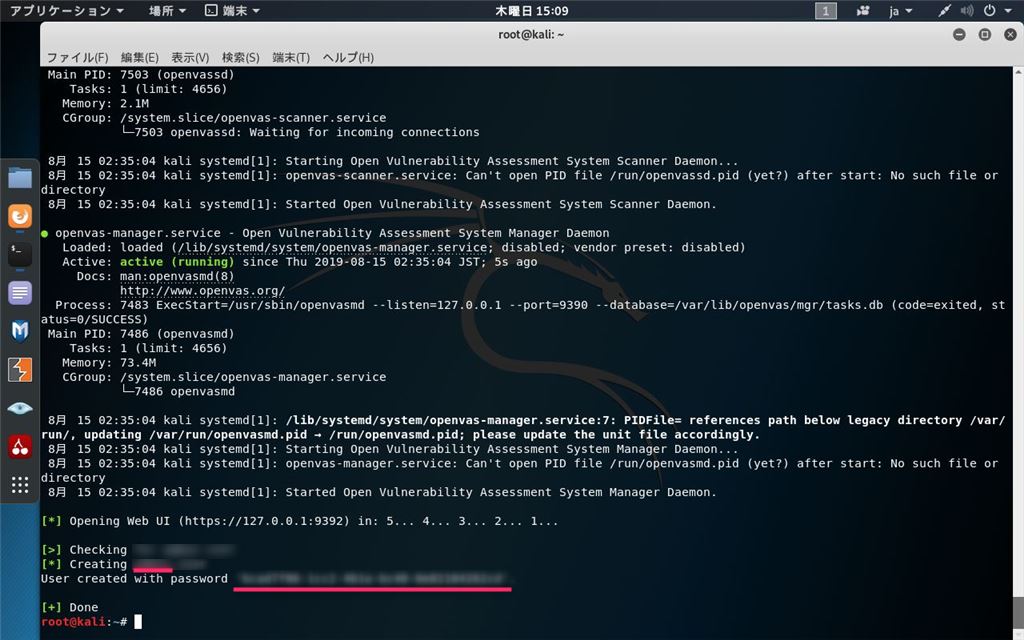
Task: Click 'Process: 7483 ExecStart' line
Action: (x=522, y=312)
